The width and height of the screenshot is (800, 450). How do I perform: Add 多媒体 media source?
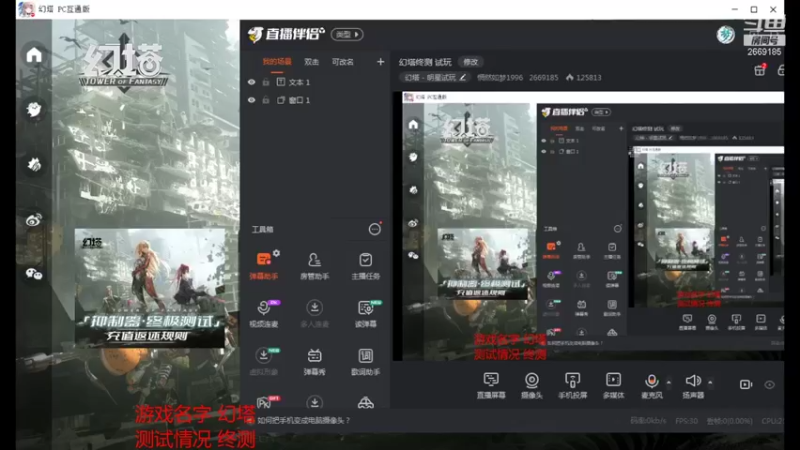point(613,385)
